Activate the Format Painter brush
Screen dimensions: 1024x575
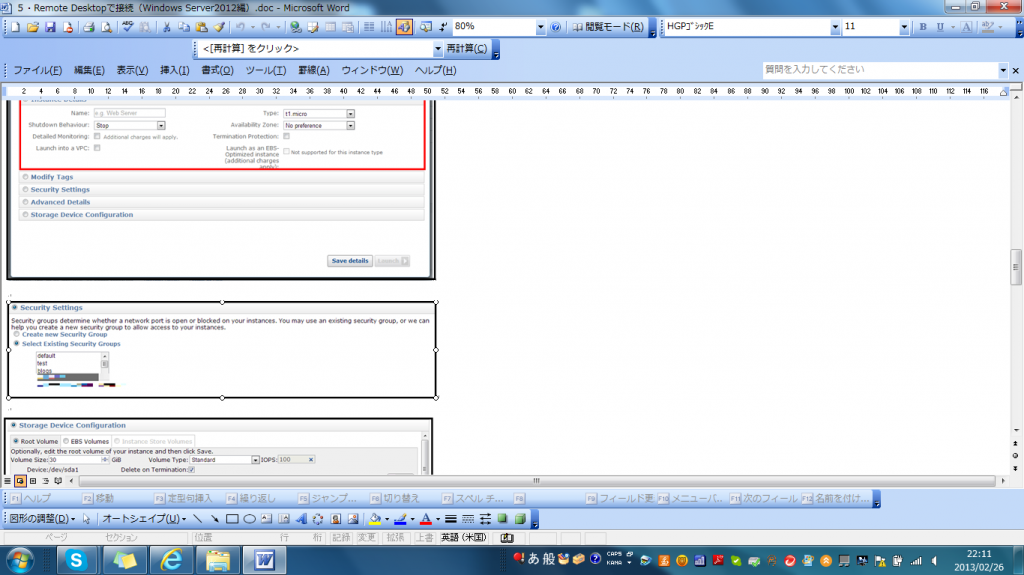pos(219,27)
